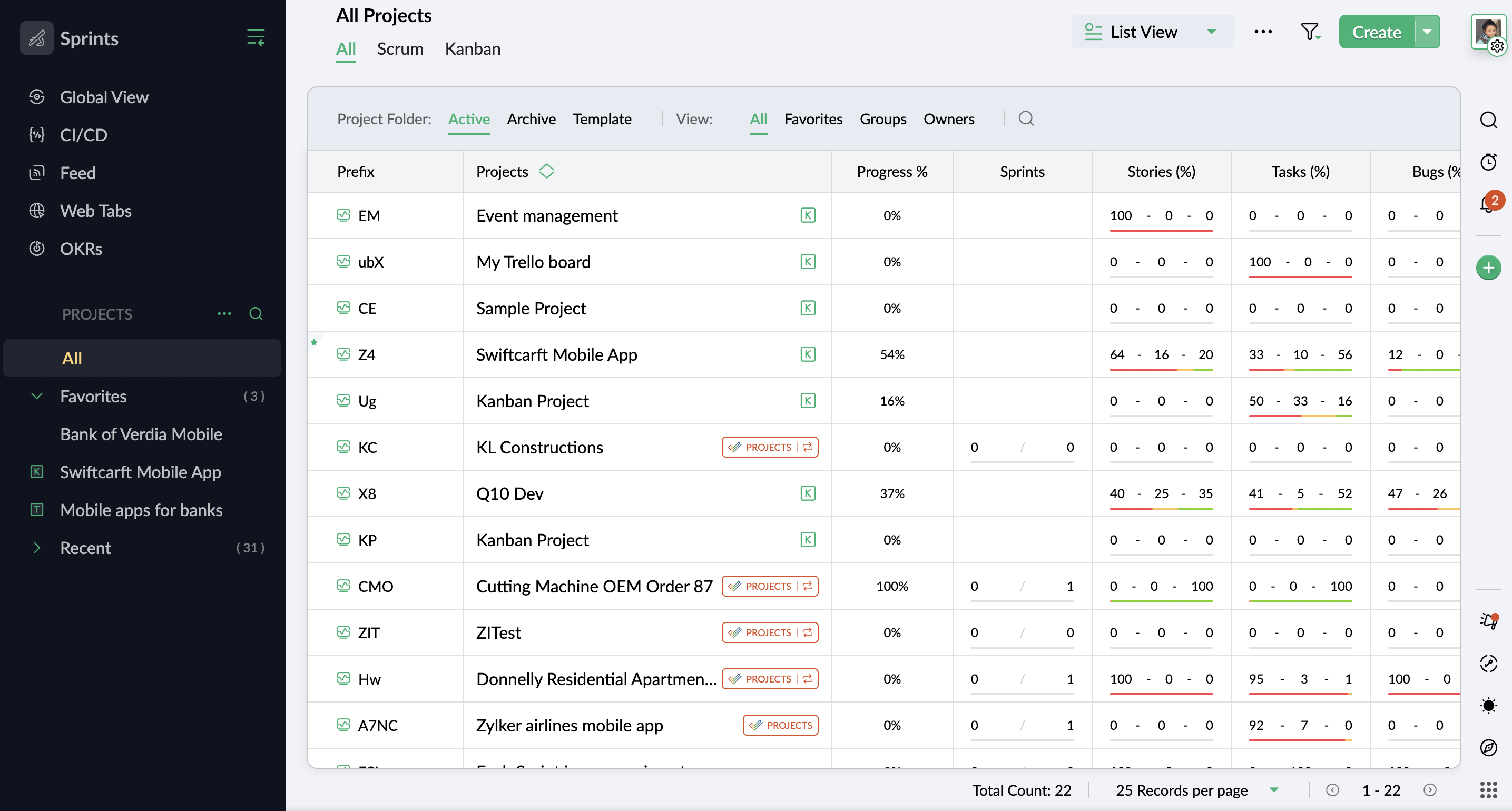Open CI/CD from sidebar
Screen dimensions: 1512x811
click(x=83, y=135)
